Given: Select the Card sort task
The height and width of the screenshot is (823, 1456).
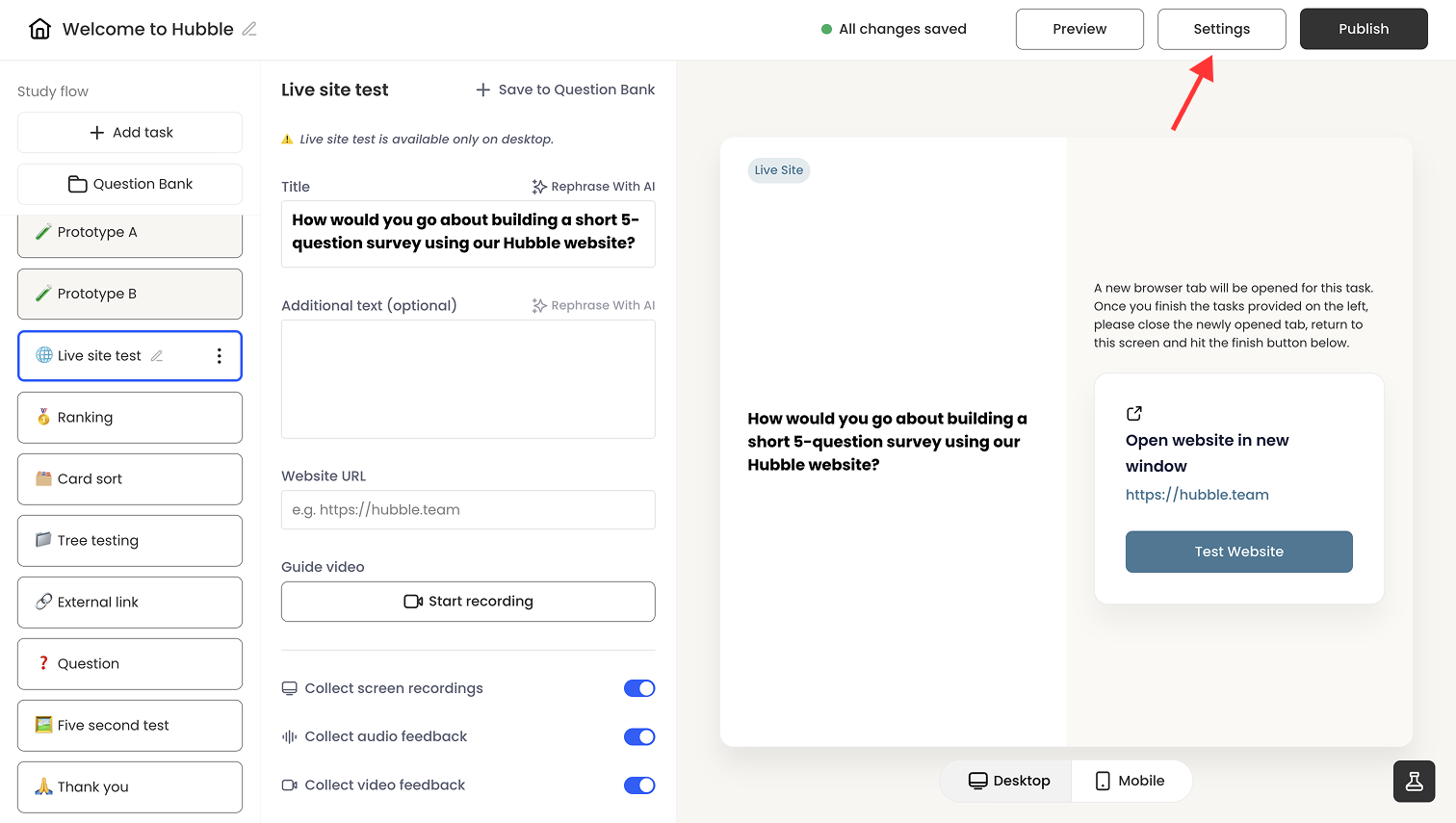Looking at the screenshot, I should (130, 479).
